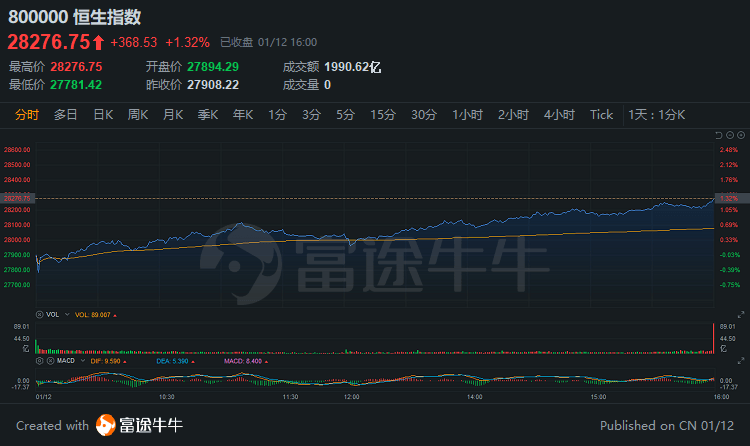Click the 28276.75 price axis marker
This screenshot has height=446, width=750.
tap(17, 198)
